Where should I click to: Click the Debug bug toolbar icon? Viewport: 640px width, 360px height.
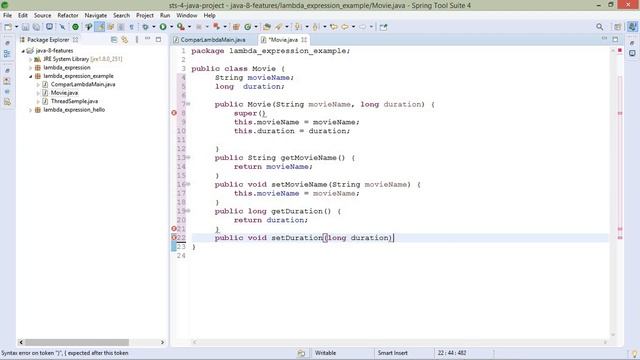(x=145, y=27)
